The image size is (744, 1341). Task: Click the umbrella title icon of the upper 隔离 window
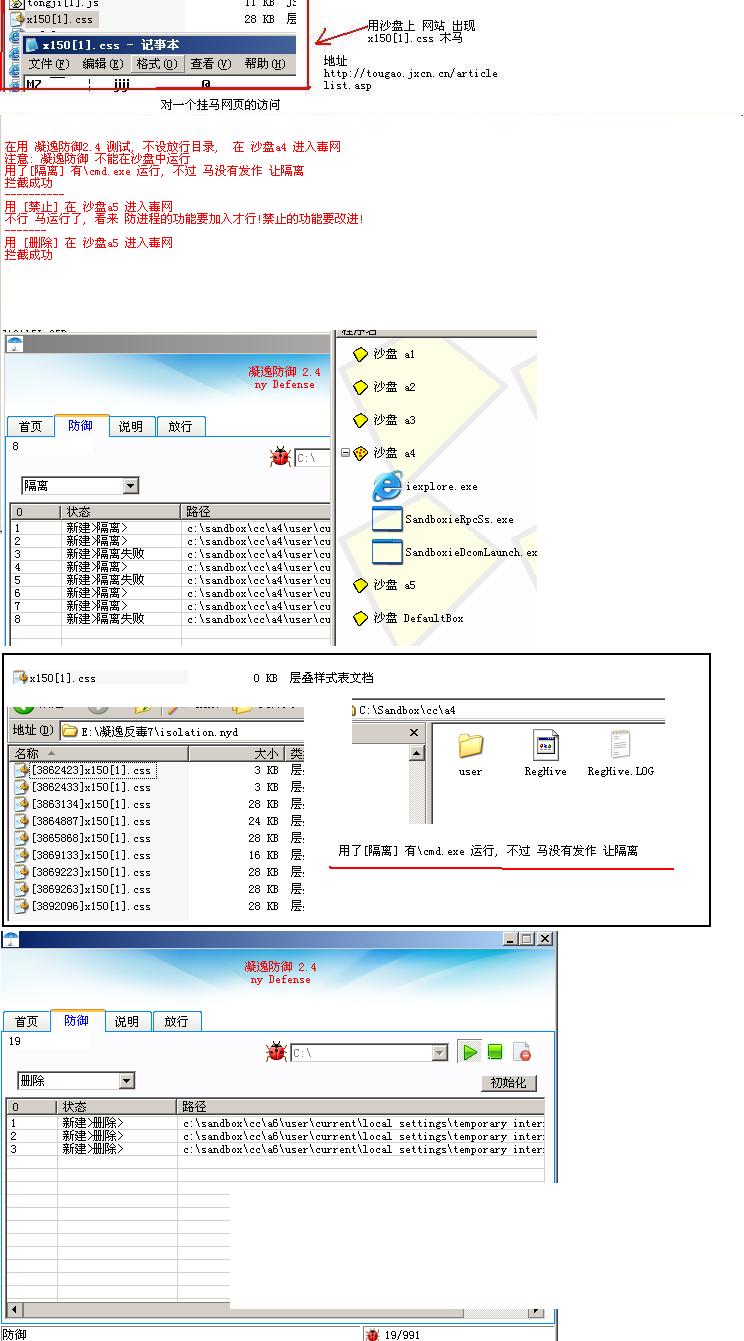[x=14, y=344]
